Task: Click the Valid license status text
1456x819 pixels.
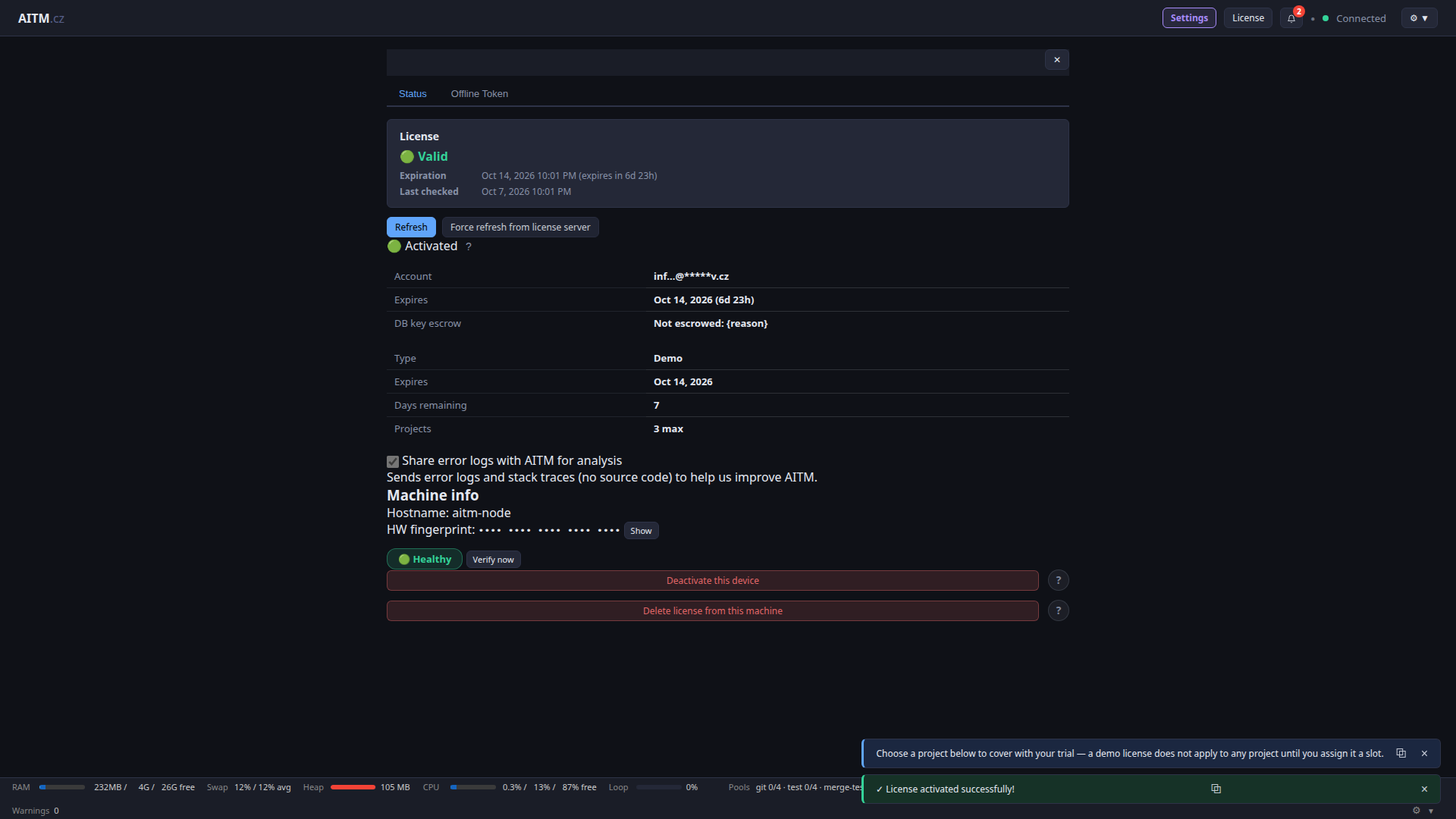Action: [432, 156]
